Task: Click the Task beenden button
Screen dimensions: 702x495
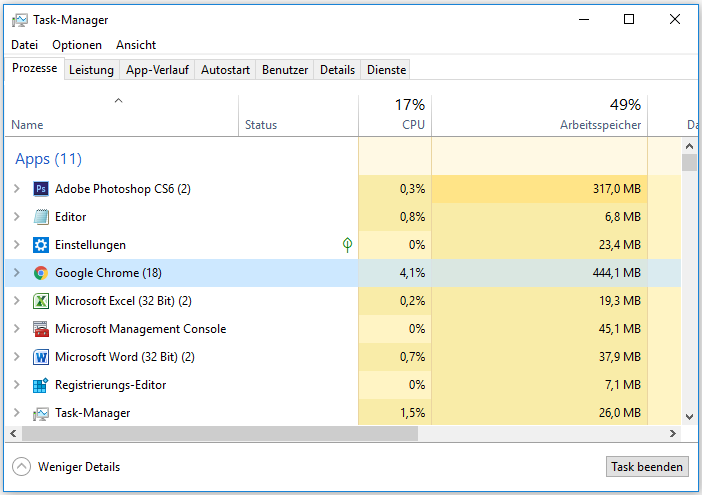Action: [647, 467]
